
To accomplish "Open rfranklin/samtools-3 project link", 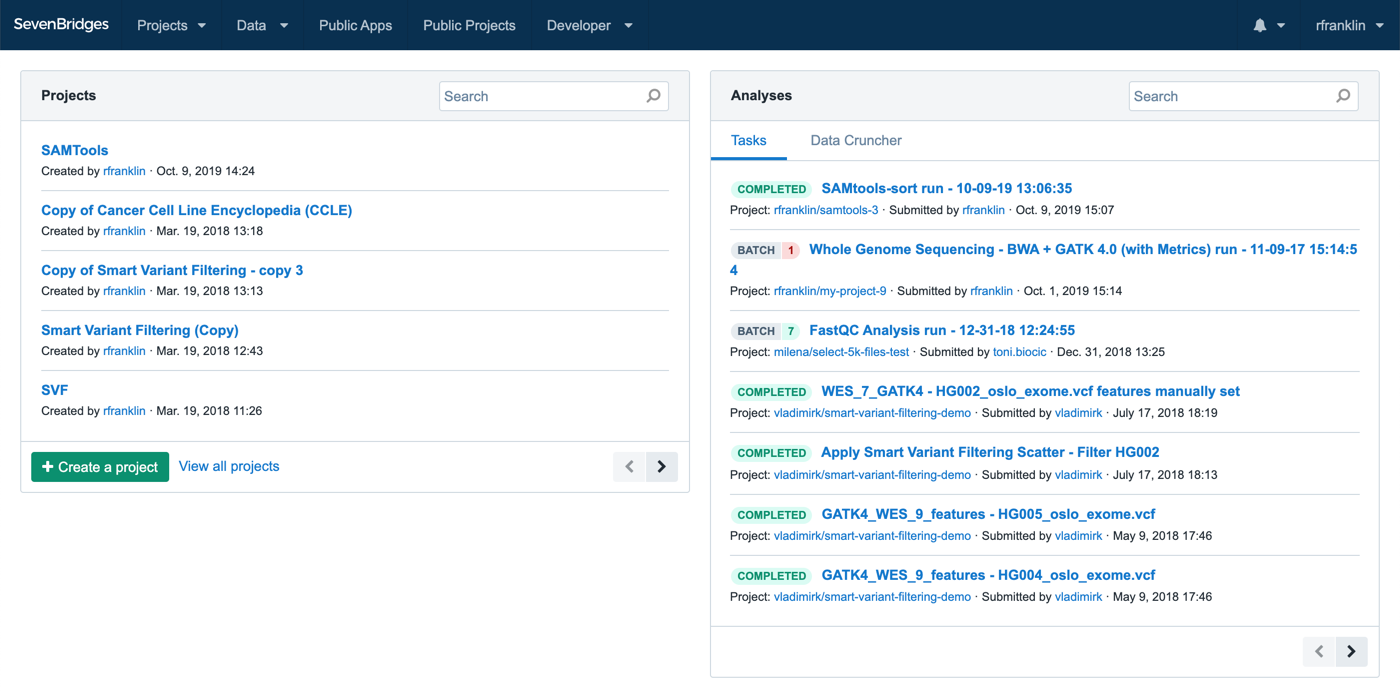I will 826,210.
